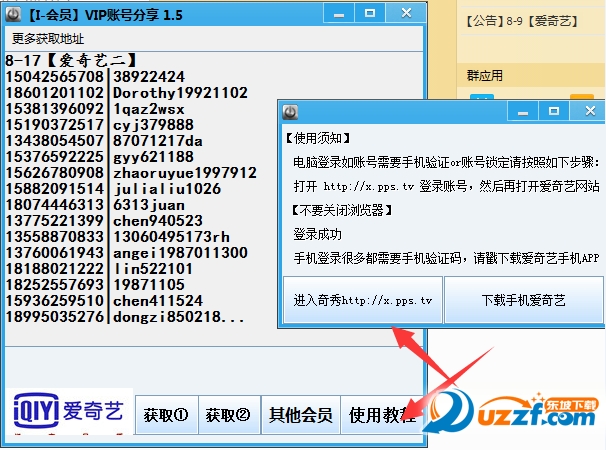
Task: Click the line starting 手机登录很多都需要手机验证码
Action: tap(446, 258)
